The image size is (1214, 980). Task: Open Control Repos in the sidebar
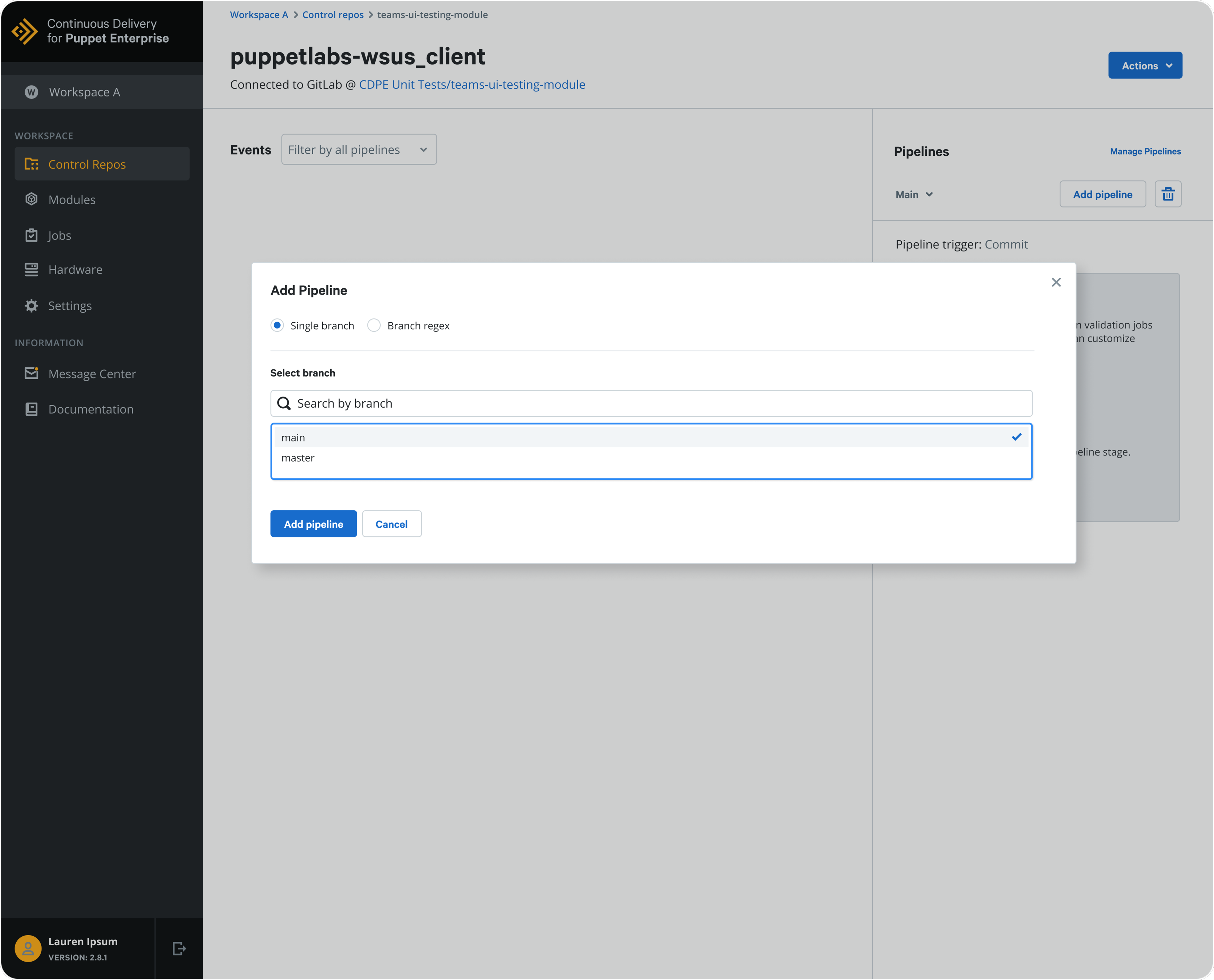coord(102,164)
